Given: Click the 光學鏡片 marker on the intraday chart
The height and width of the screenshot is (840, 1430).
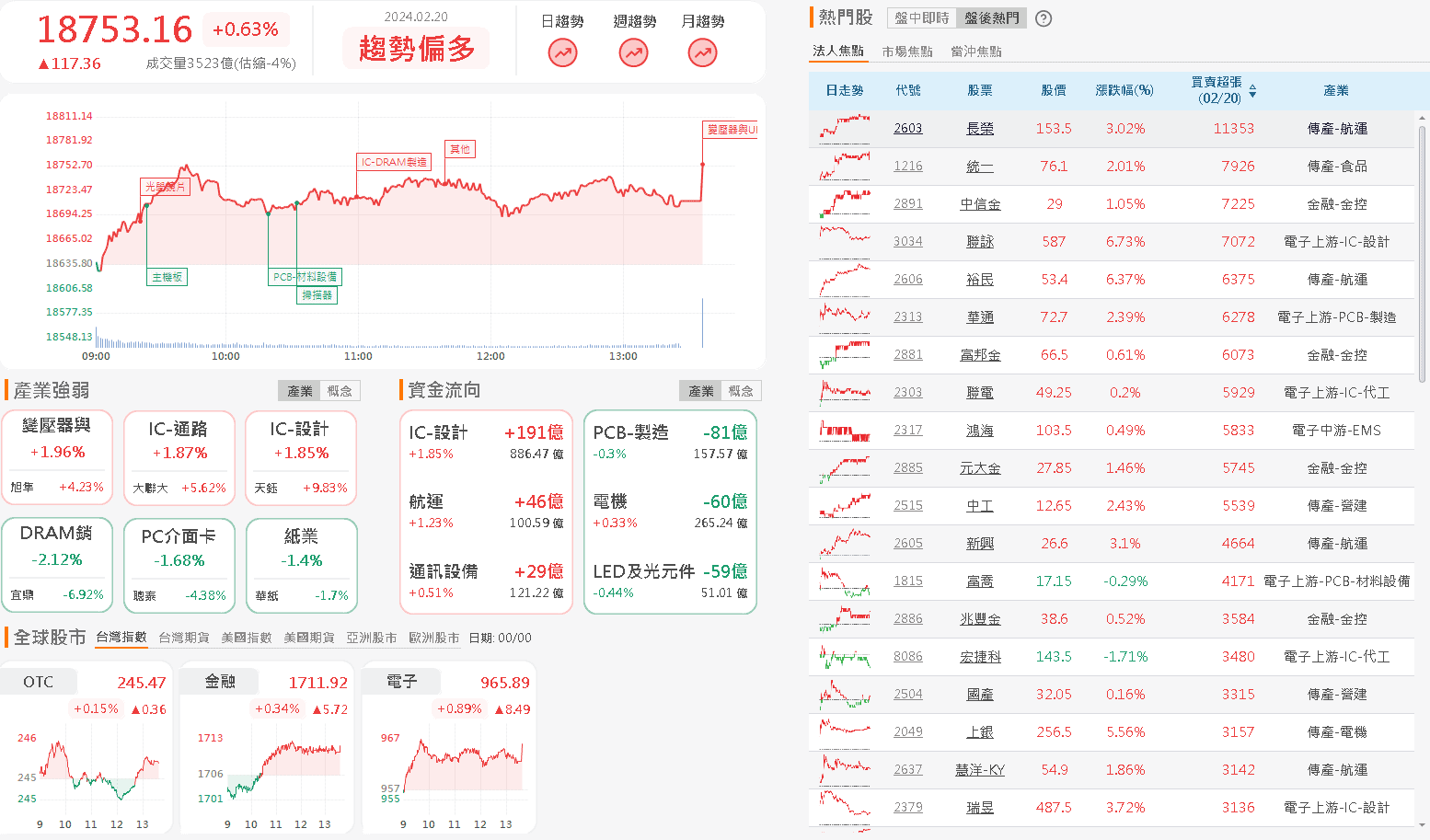Looking at the screenshot, I should click(x=166, y=187).
